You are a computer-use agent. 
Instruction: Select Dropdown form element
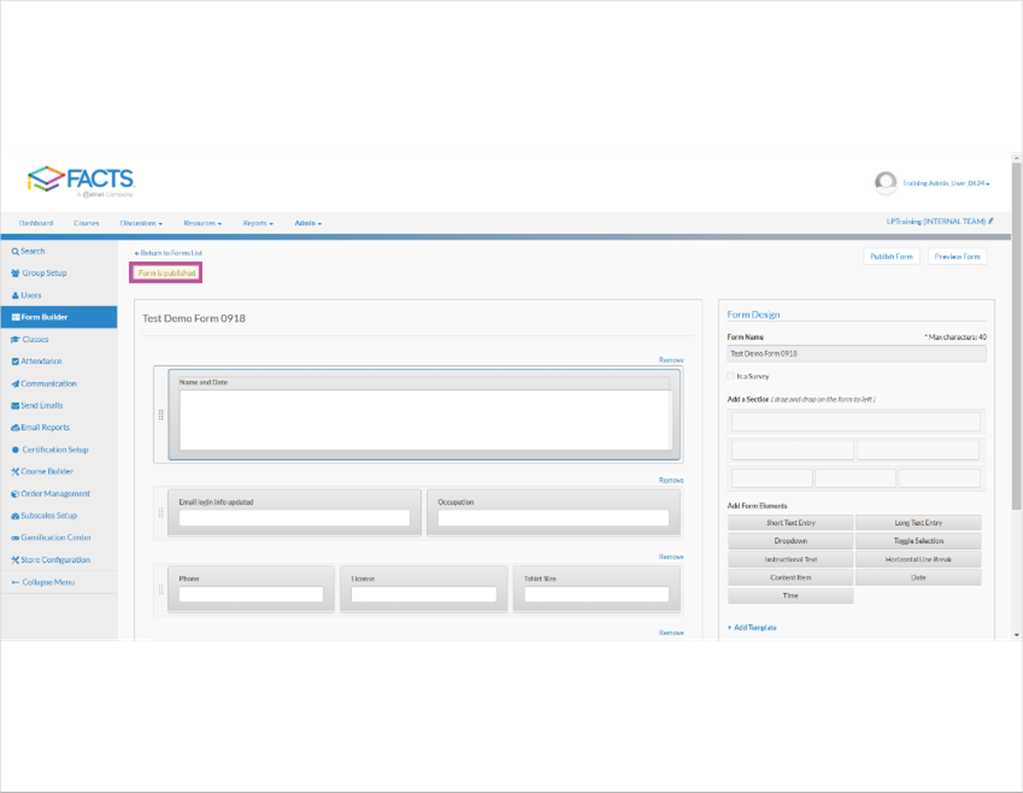click(x=791, y=541)
